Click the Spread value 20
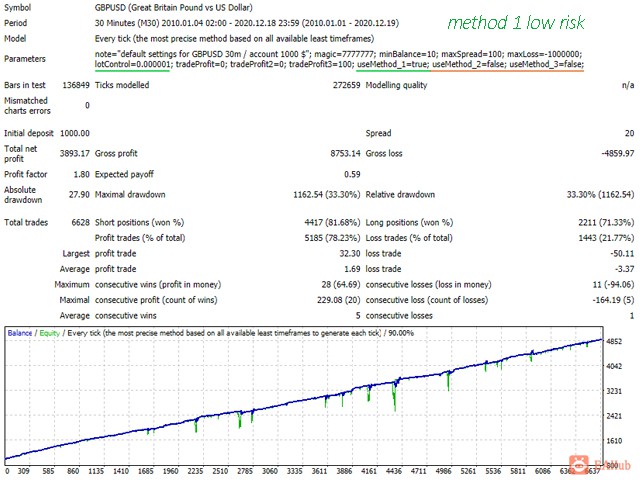Image resolution: width=640 pixels, height=480 pixels. [x=629, y=133]
